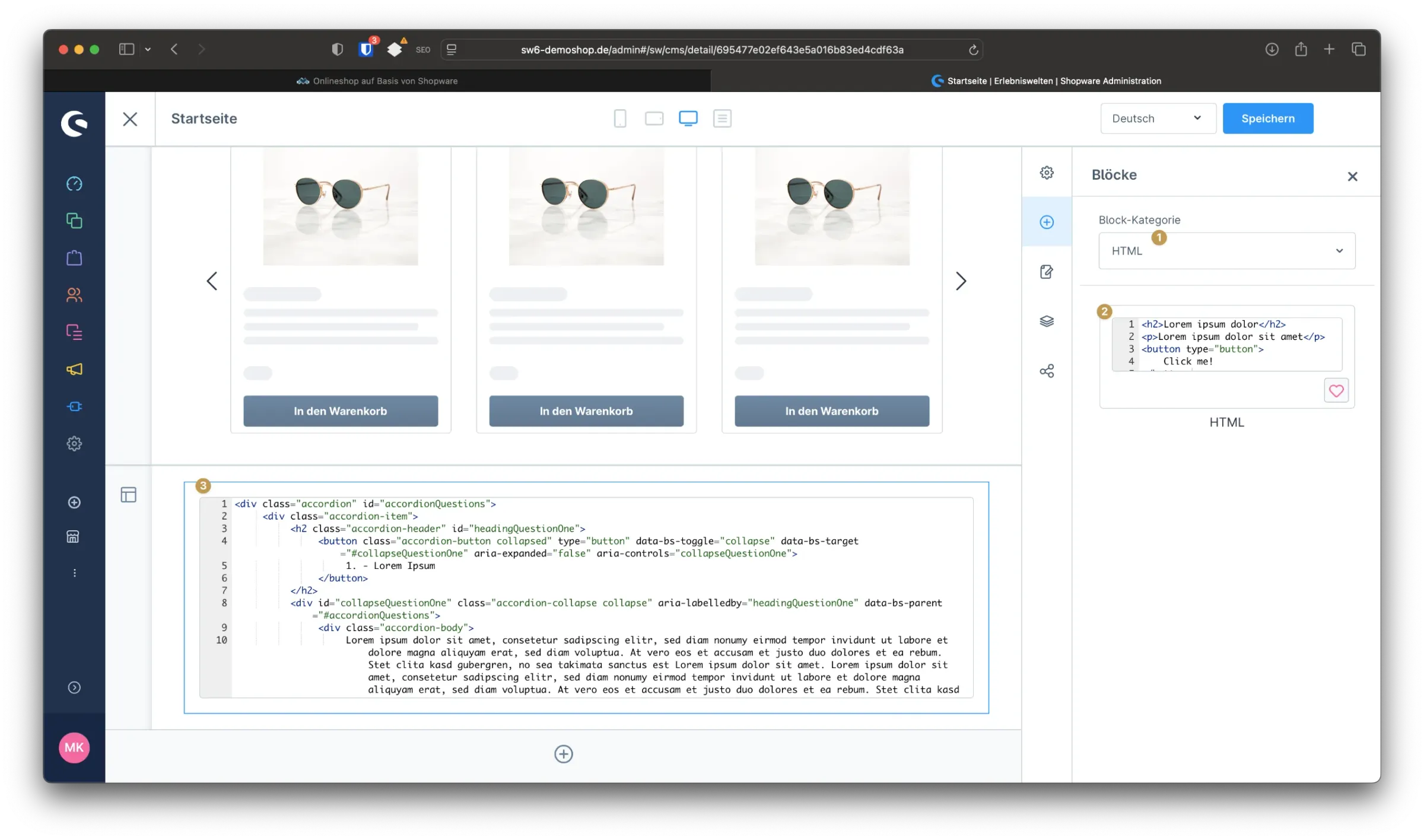Image resolution: width=1424 pixels, height=840 pixels.
Task: Click the text editing pencil icon
Action: (x=1047, y=272)
